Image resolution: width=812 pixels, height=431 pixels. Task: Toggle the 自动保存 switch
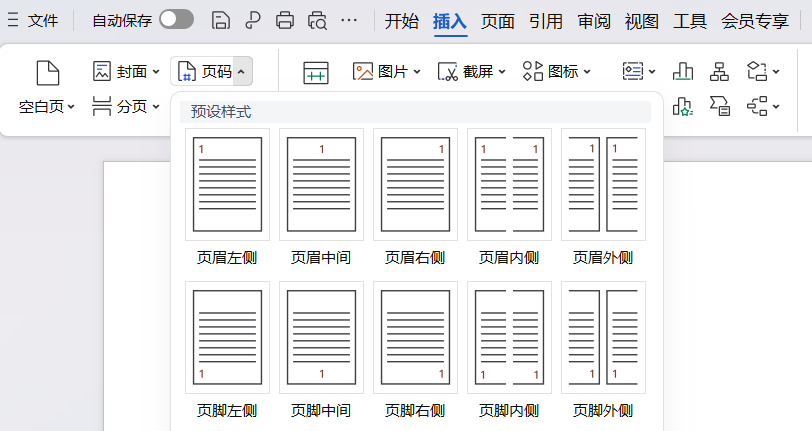[176, 20]
